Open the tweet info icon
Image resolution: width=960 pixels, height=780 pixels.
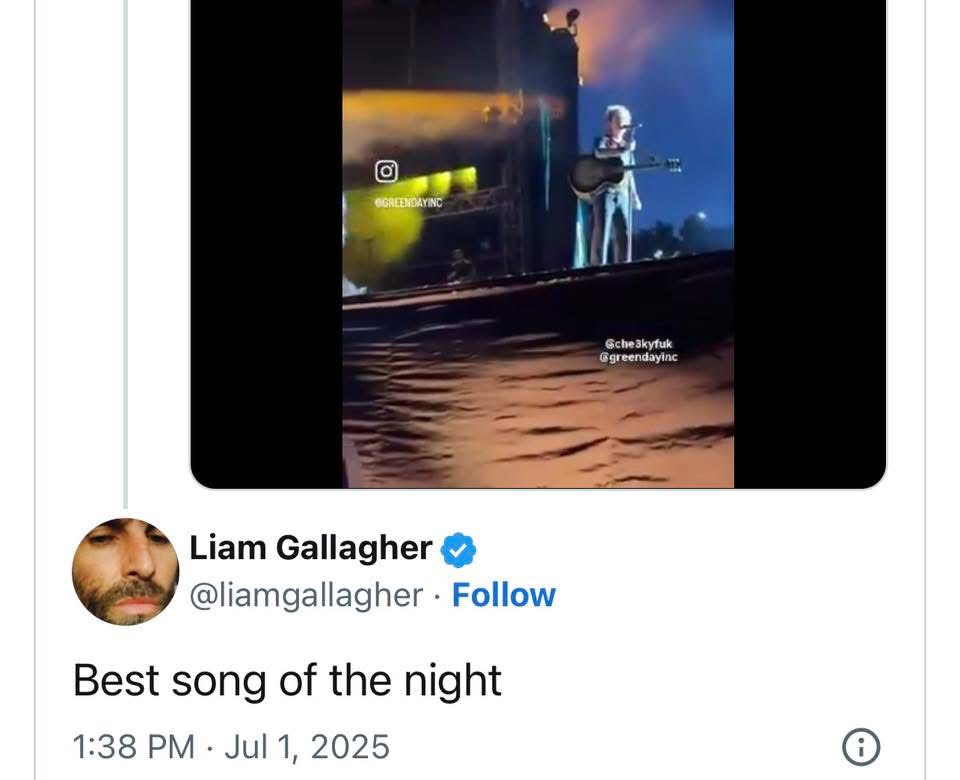861,746
